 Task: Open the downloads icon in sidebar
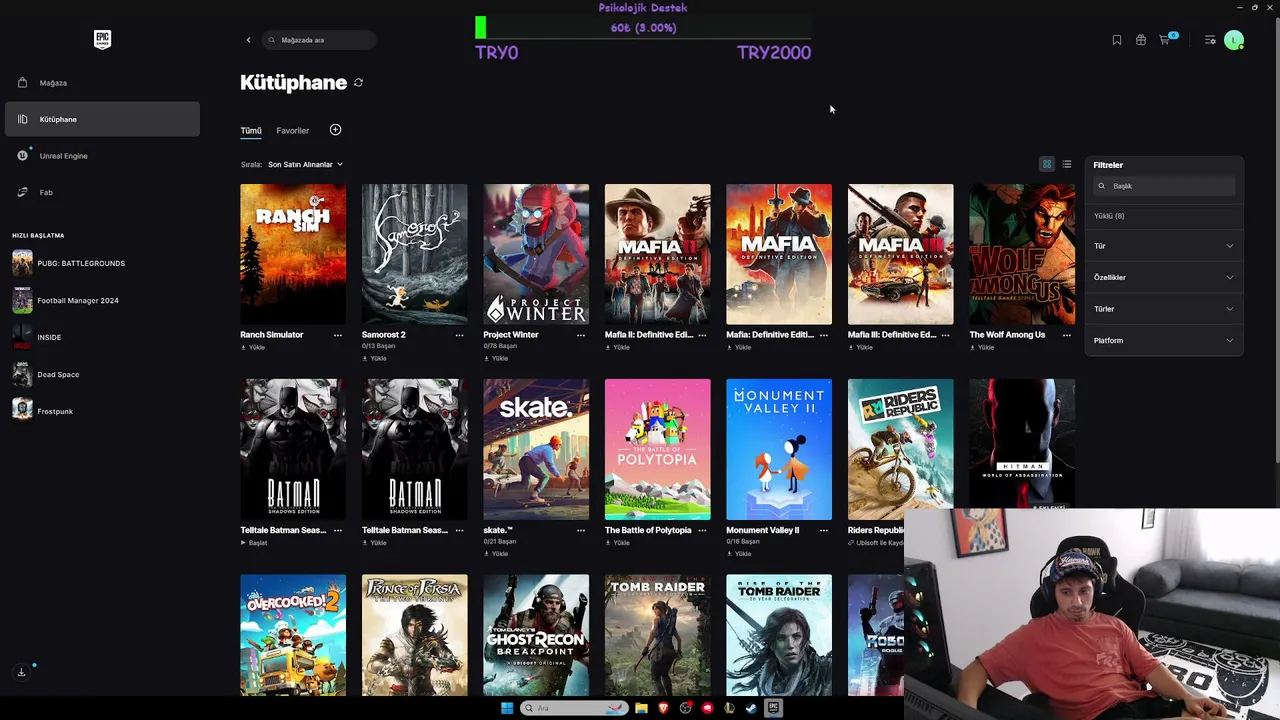21,672
